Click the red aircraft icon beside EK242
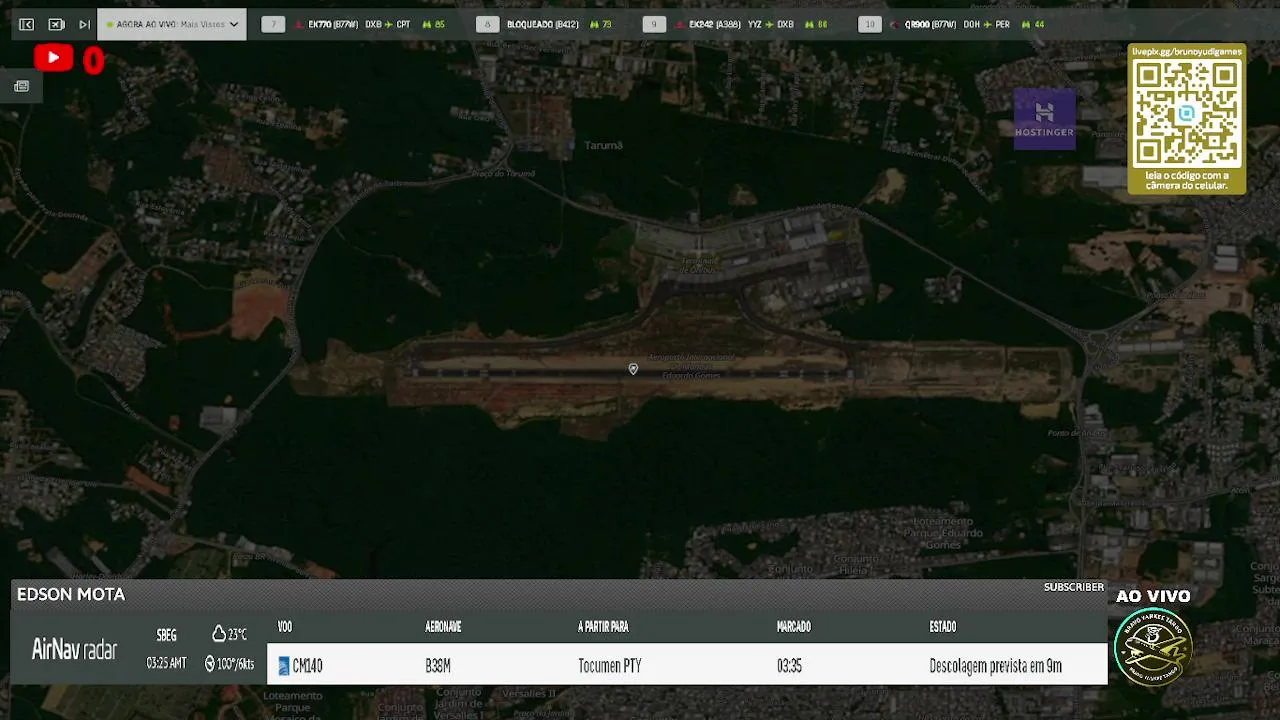Image resolution: width=1280 pixels, height=720 pixels. pos(681,24)
